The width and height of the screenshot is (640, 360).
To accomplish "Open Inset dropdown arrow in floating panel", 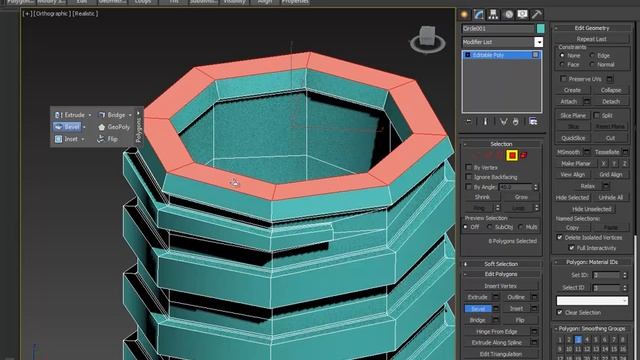I will pyautogui.click(x=82, y=139).
